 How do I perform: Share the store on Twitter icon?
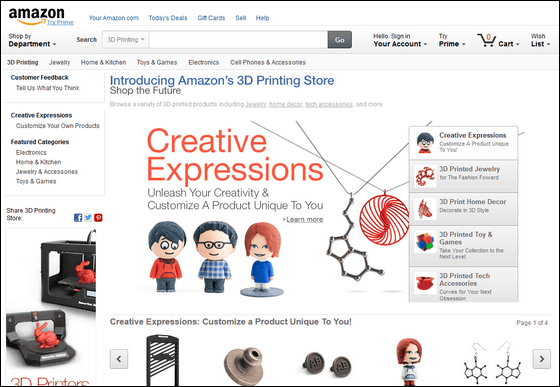[x=88, y=217]
